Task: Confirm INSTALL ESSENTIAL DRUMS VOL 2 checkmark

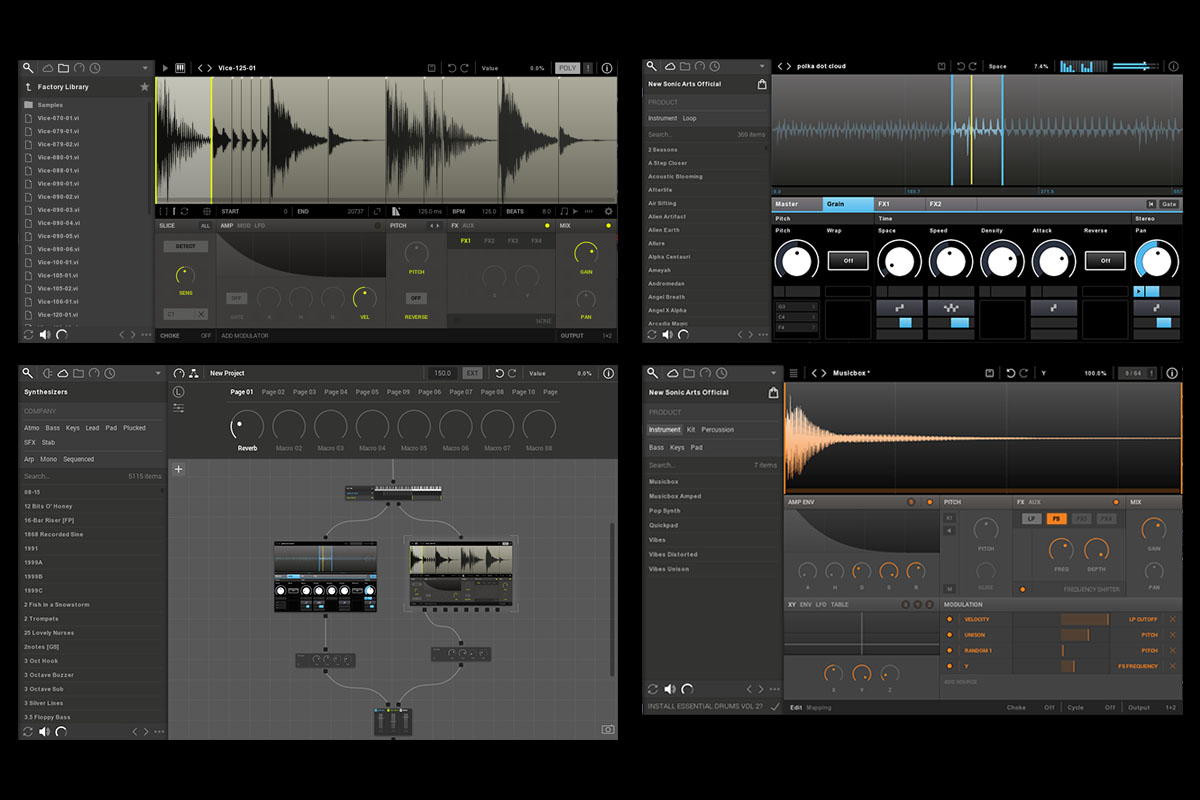Action: (774, 707)
